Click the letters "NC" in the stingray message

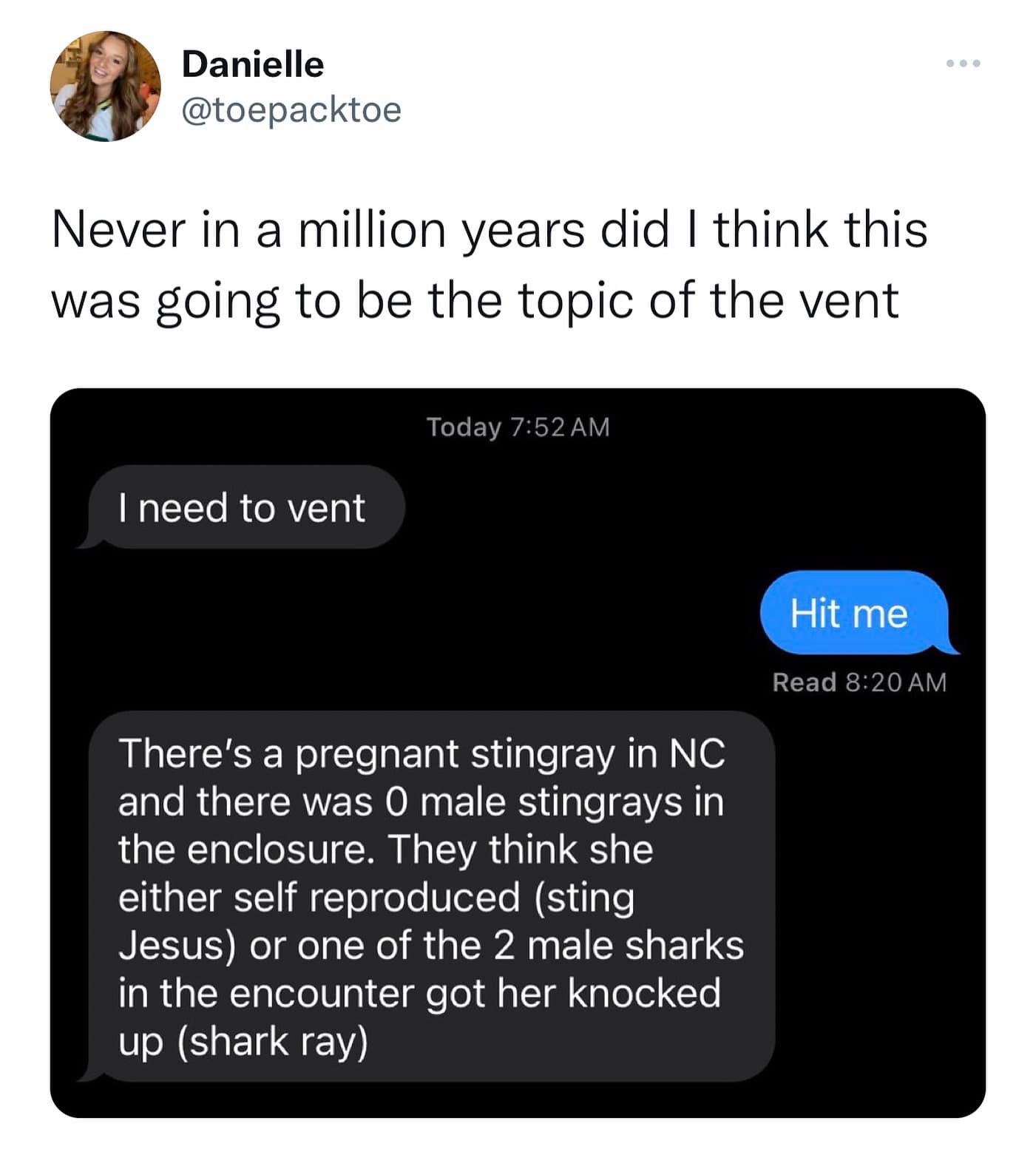(x=697, y=755)
